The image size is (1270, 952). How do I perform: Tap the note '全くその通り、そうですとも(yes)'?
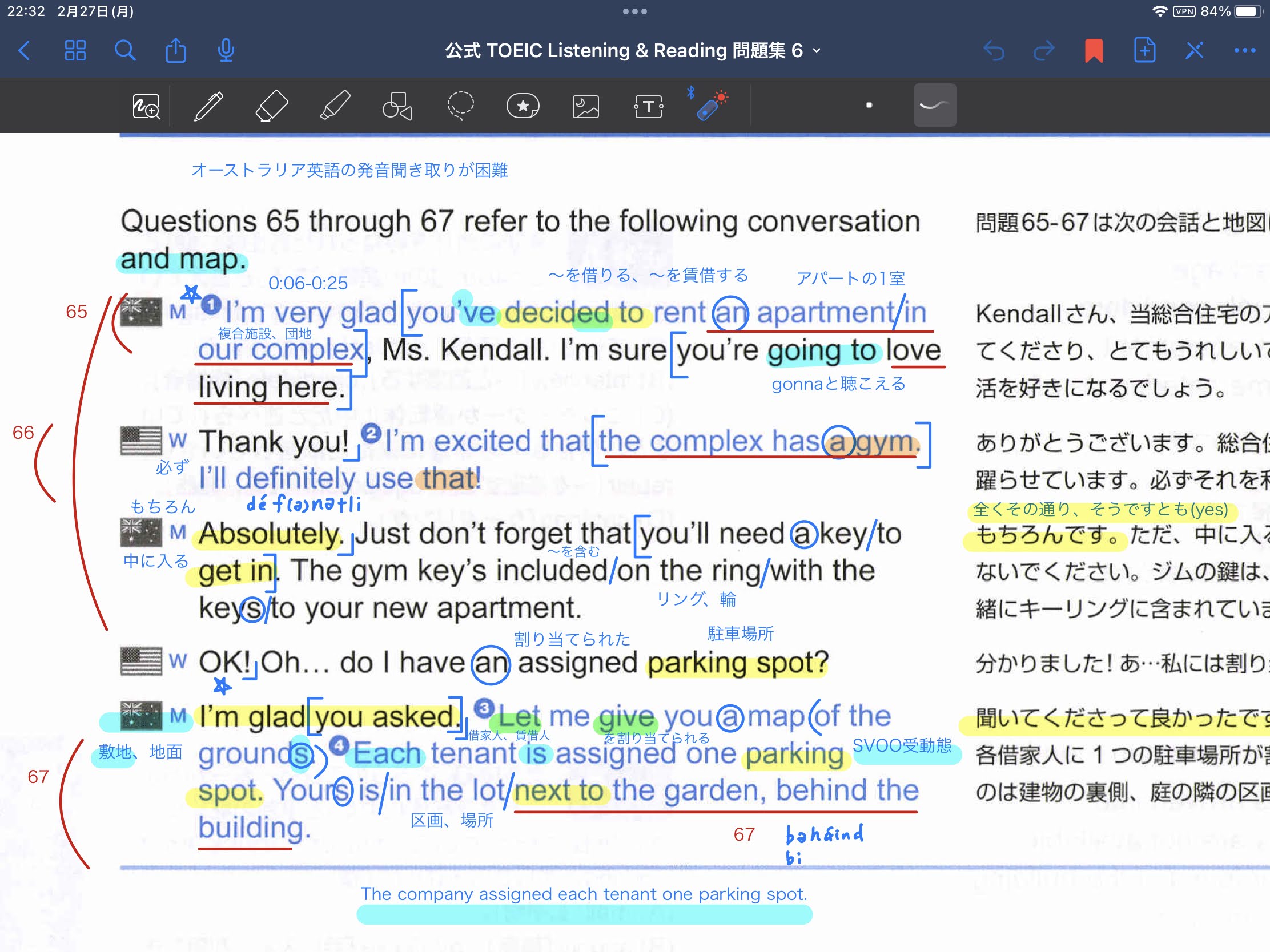pyautogui.click(x=1099, y=509)
